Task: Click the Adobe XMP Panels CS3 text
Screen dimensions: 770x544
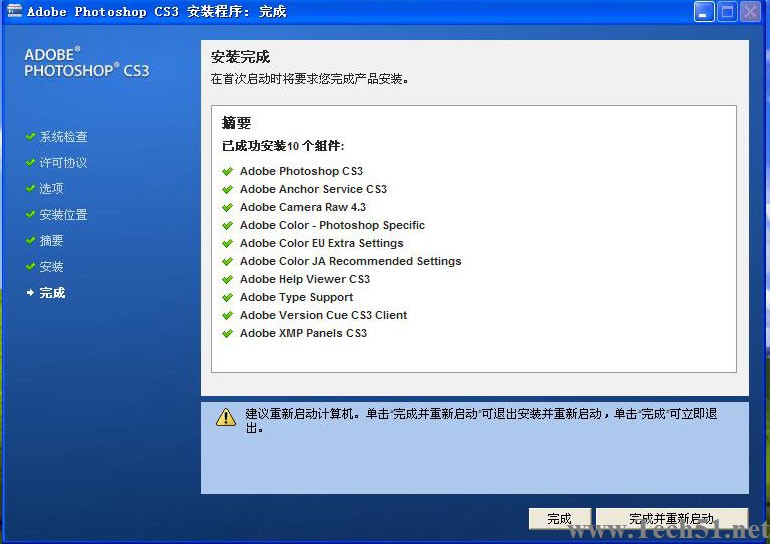Action: click(303, 333)
